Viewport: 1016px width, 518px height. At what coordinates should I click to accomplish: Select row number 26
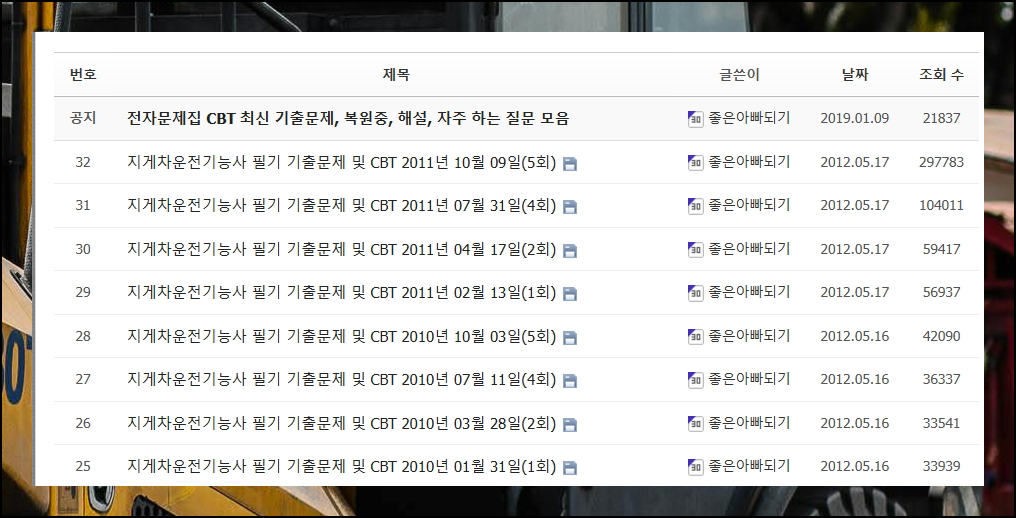[83, 423]
